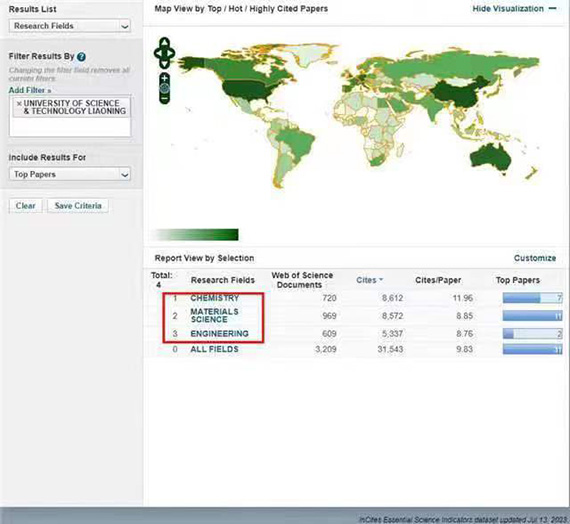Click the Save Criteria button
The width and height of the screenshot is (570, 524).
pyautogui.click(x=78, y=205)
